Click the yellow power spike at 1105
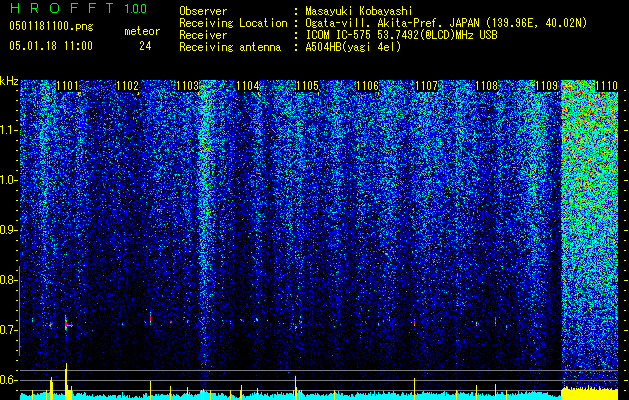 pyautogui.click(x=296, y=388)
